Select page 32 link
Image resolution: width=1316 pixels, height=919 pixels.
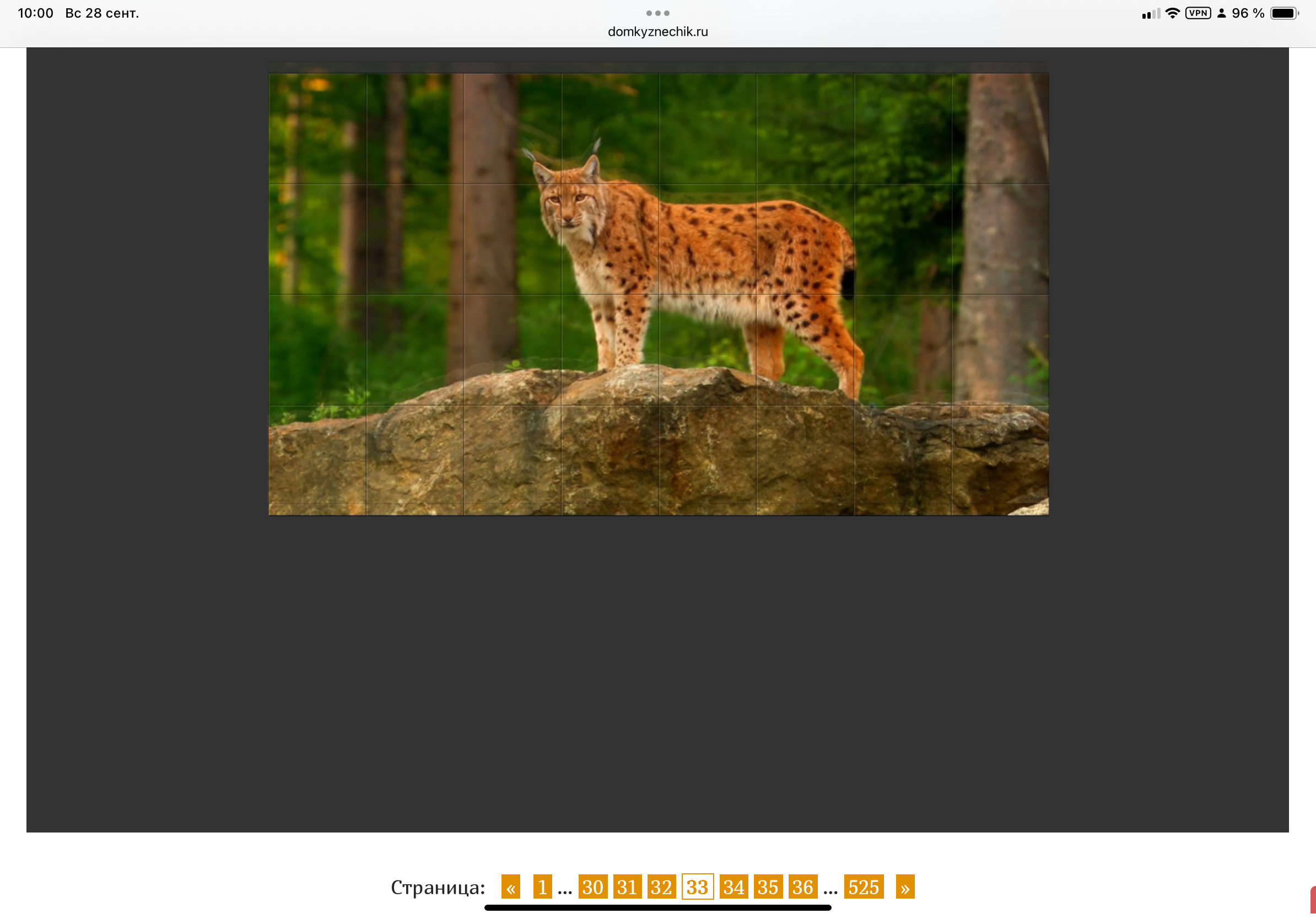coord(661,887)
